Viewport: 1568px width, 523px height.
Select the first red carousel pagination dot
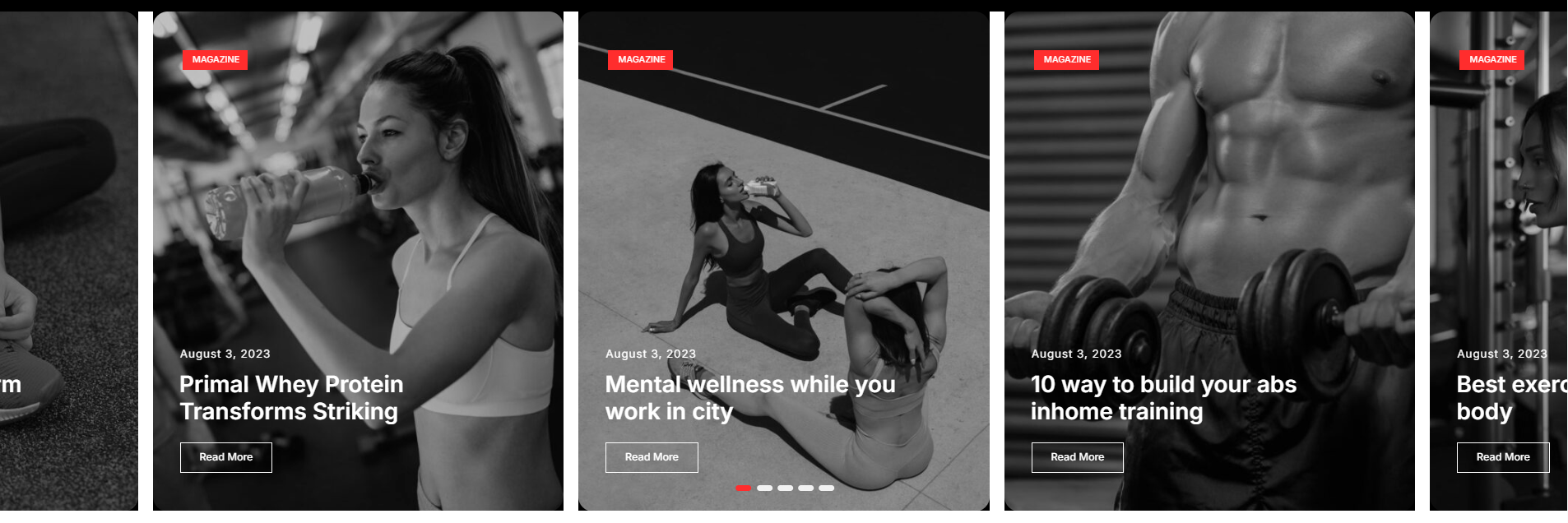click(744, 488)
